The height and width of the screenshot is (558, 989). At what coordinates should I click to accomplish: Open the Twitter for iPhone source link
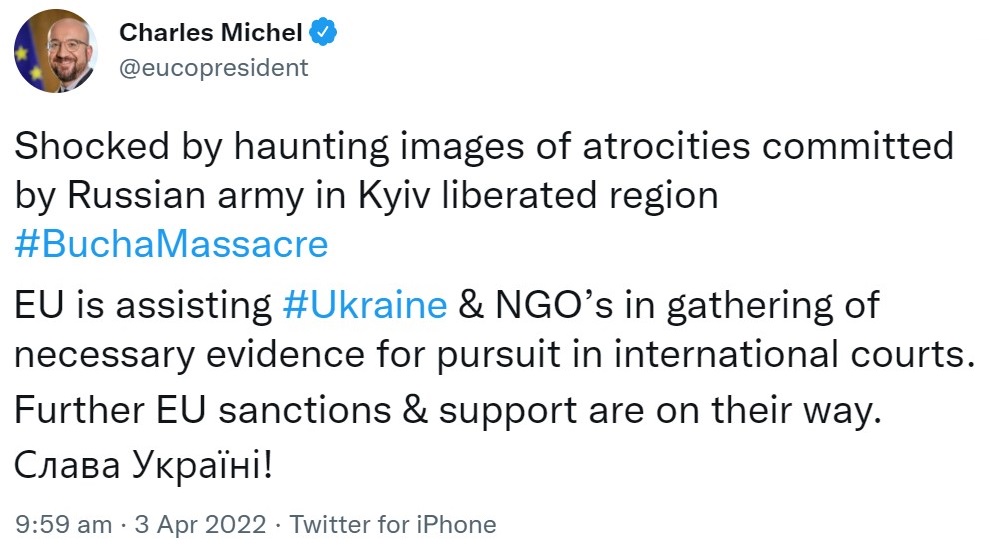(x=393, y=525)
